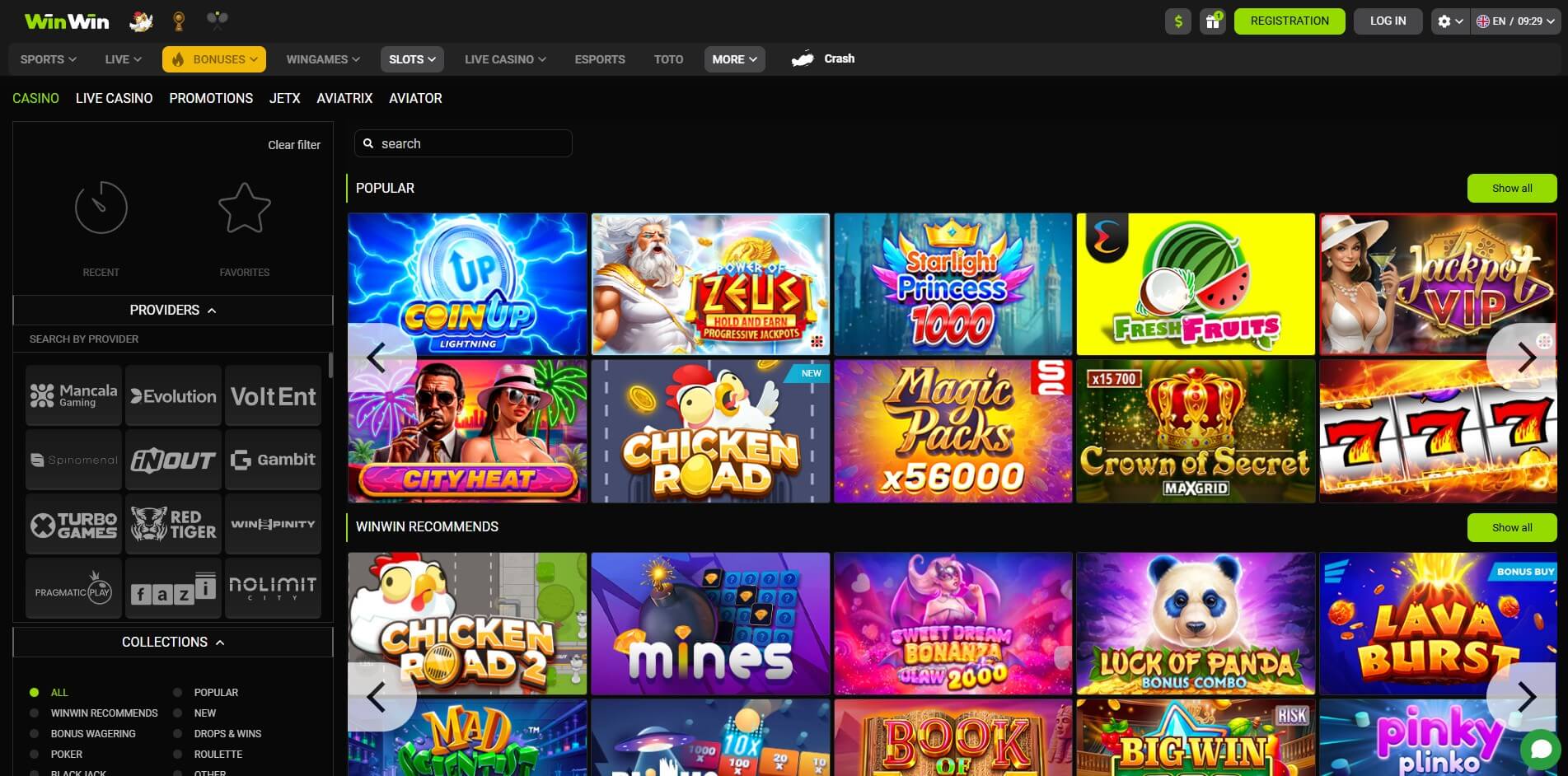This screenshot has width=1568, height=776.
Task: Expand the MORE navigation dropdown
Action: [x=733, y=58]
